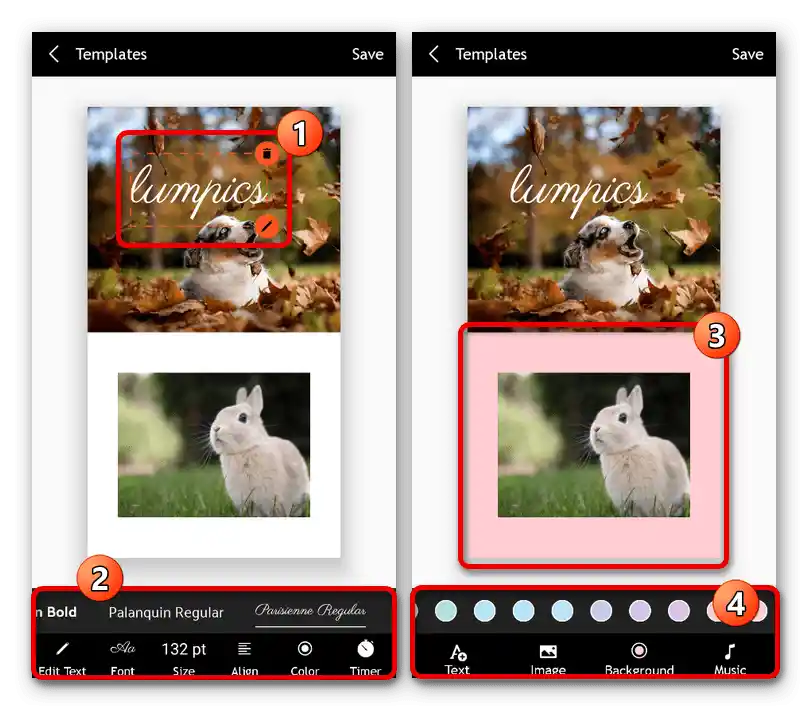The height and width of the screenshot is (710, 808).
Task: Open the Timer tool
Action: [x=365, y=659]
